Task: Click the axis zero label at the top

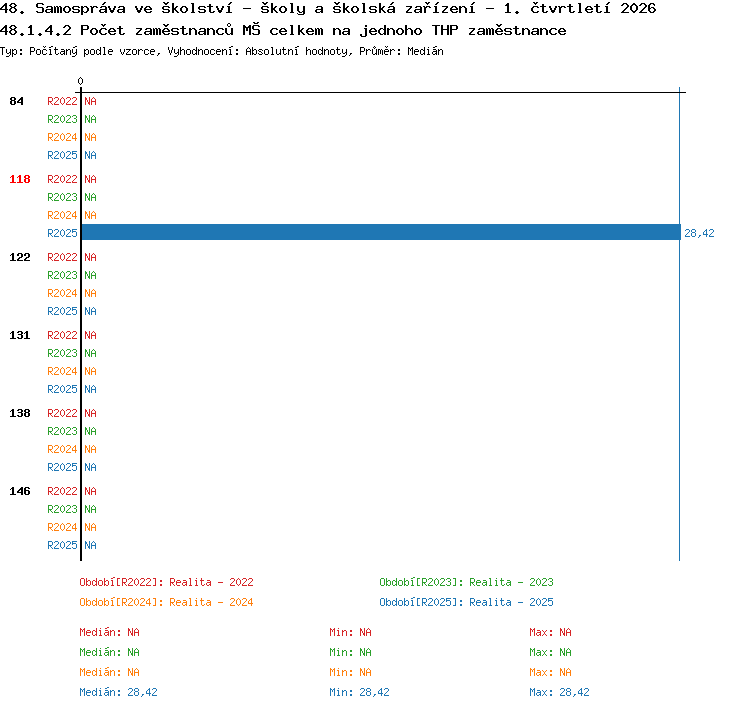Action: pyautogui.click(x=80, y=81)
